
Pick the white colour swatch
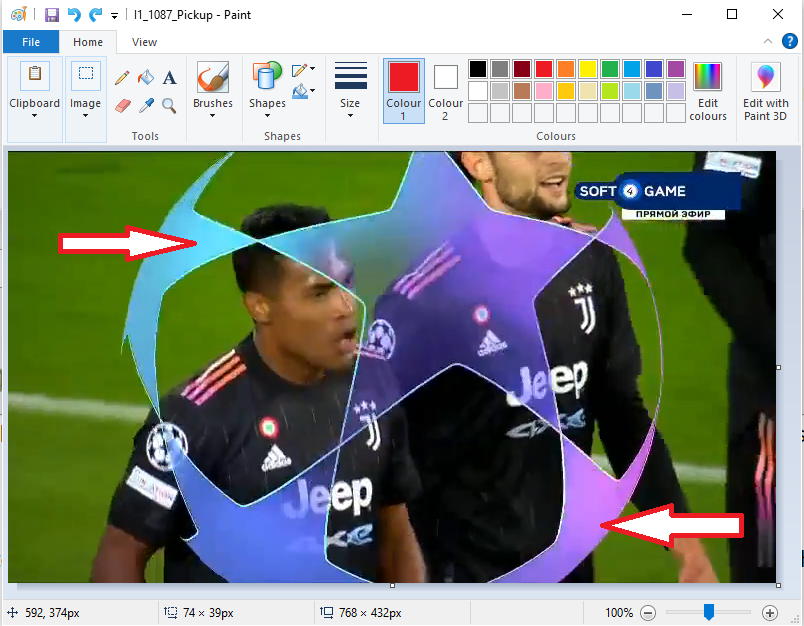click(478, 91)
